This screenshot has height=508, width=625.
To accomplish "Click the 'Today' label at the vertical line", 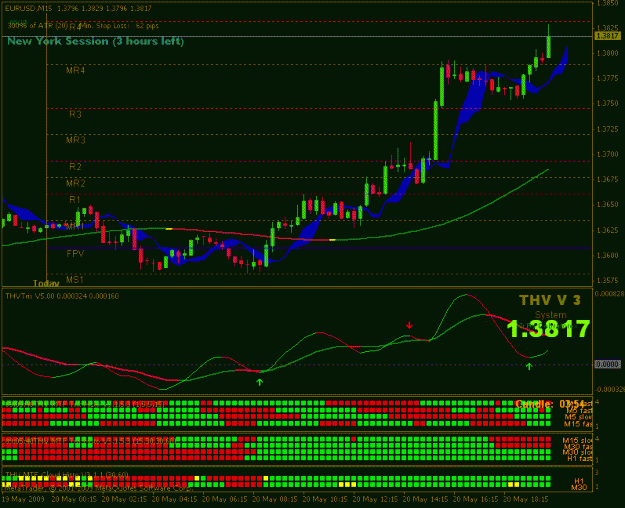I will (x=46, y=283).
